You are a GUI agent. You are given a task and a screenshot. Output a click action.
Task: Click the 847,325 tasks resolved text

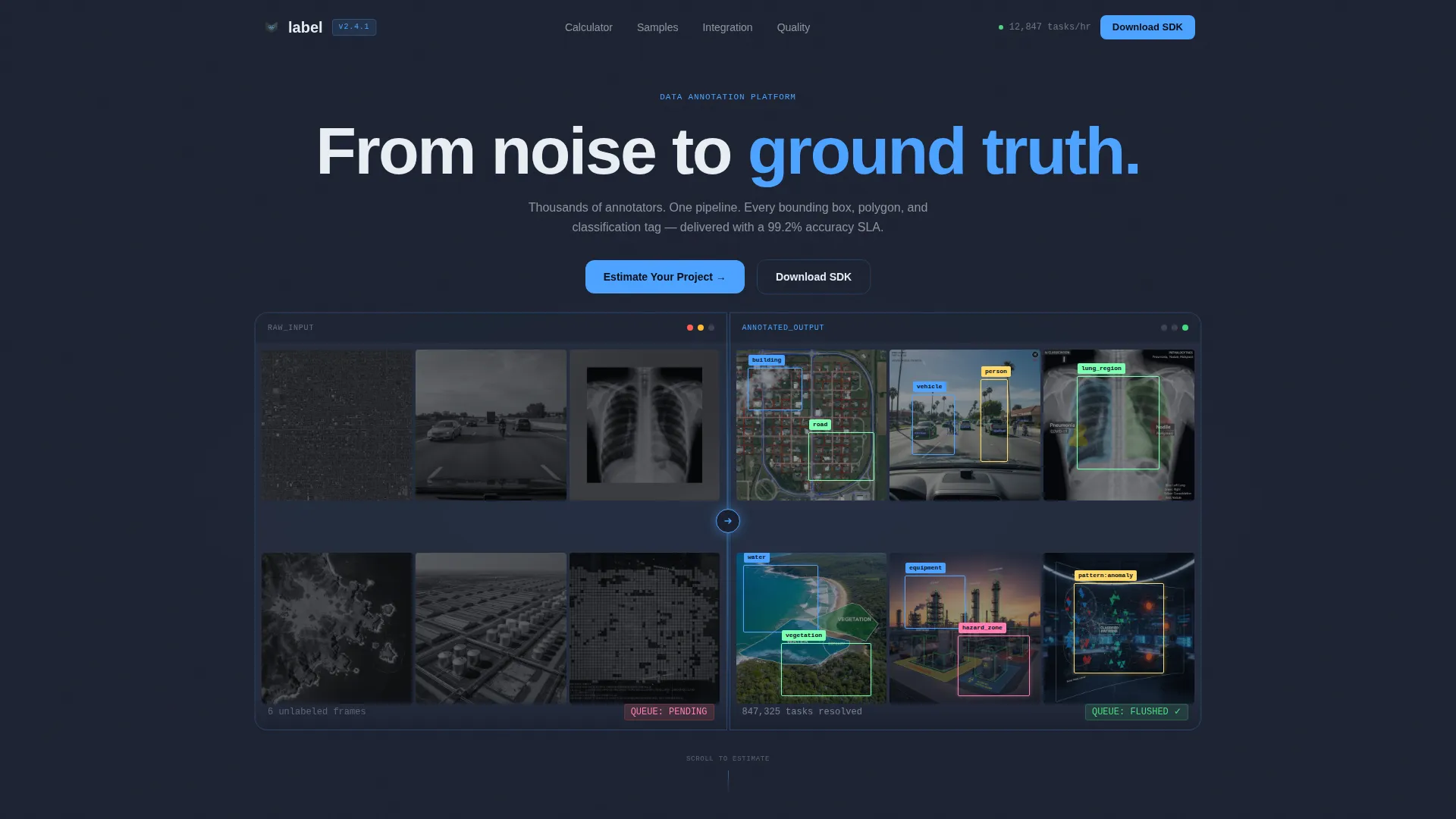pyautogui.click(x=802, y=711)
